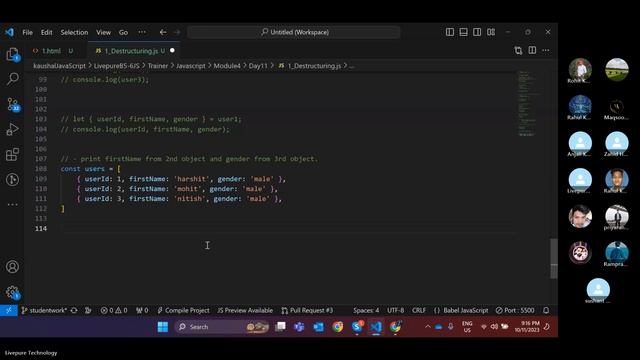Open editor More Actions ellipsis
The width and height of the screenshot is (640, 360).
[x=546, y=51]
